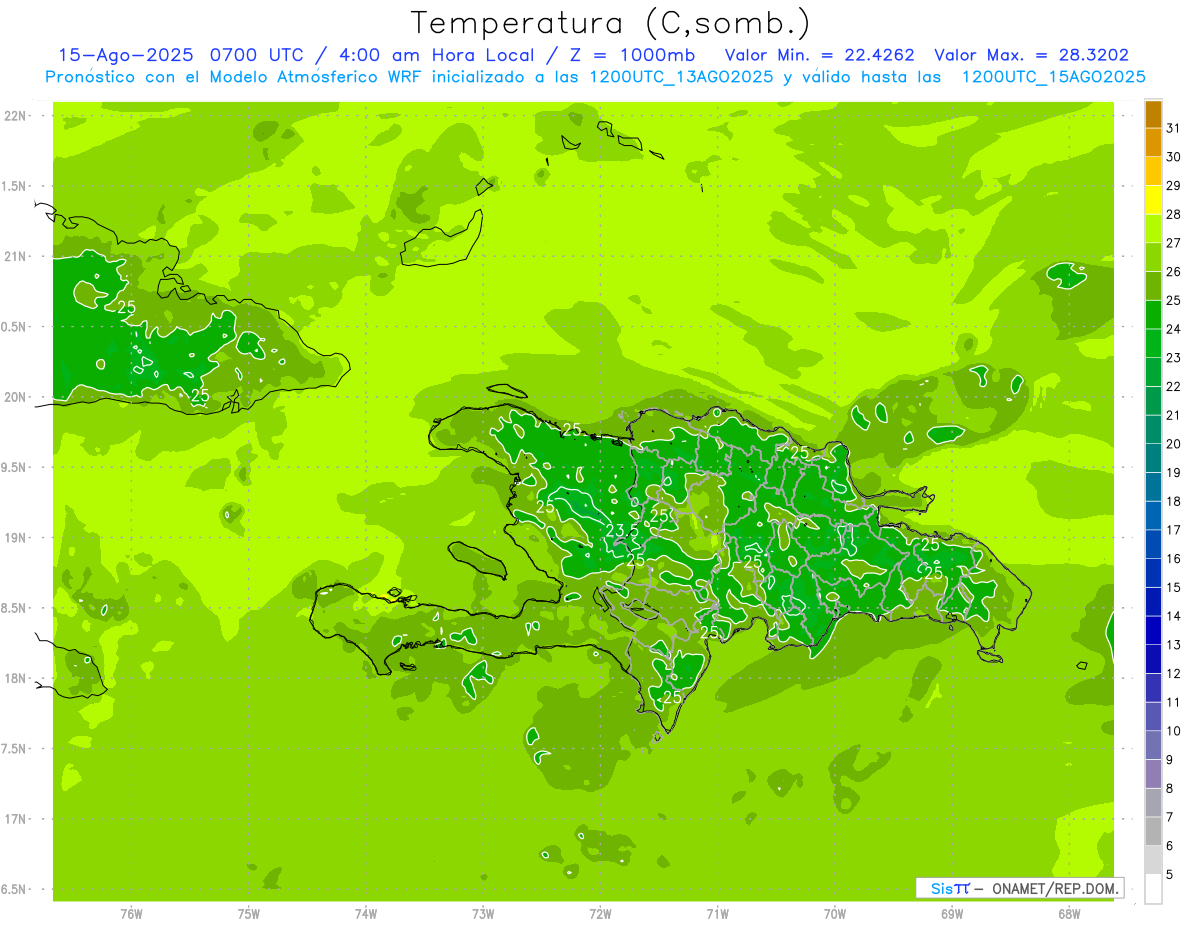Click 'Valor Min. = 22.4262'
Screen dimensions: 1200x927
821,55
